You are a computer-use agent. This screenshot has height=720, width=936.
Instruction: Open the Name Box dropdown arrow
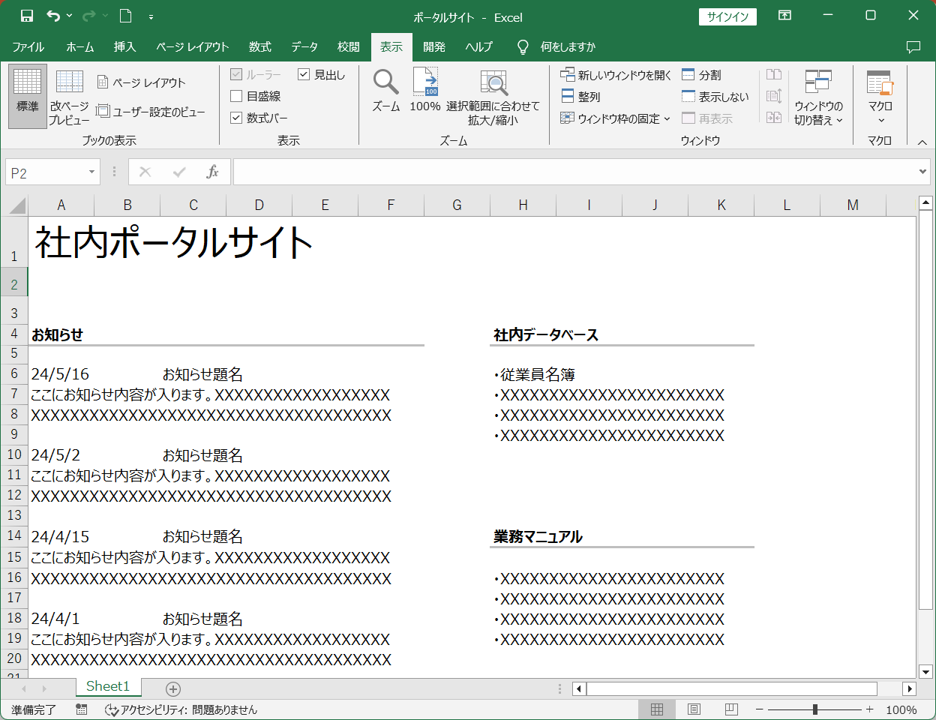coord(92,173)
